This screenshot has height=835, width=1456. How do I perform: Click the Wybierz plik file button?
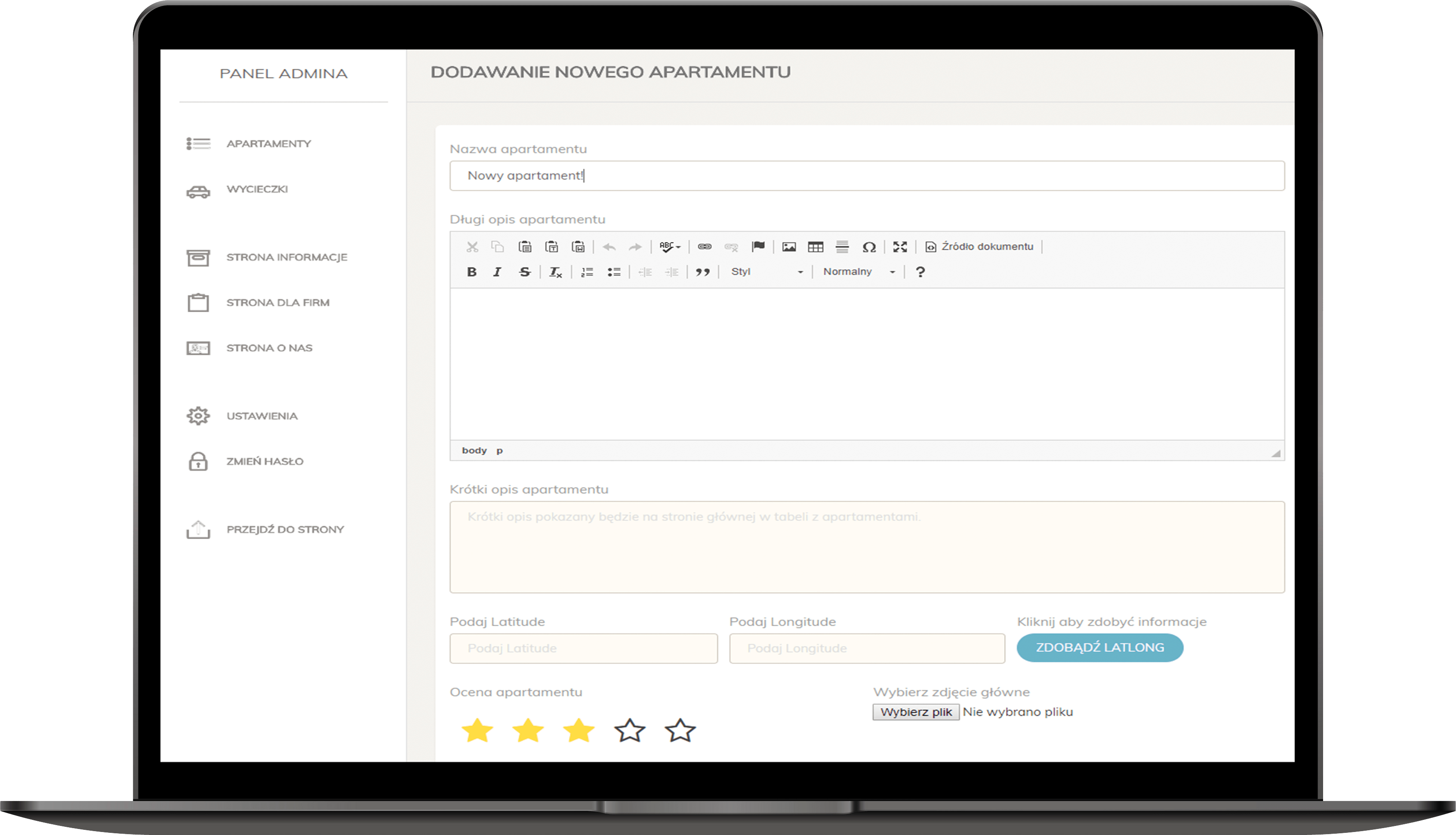click(x=916, y=712)
